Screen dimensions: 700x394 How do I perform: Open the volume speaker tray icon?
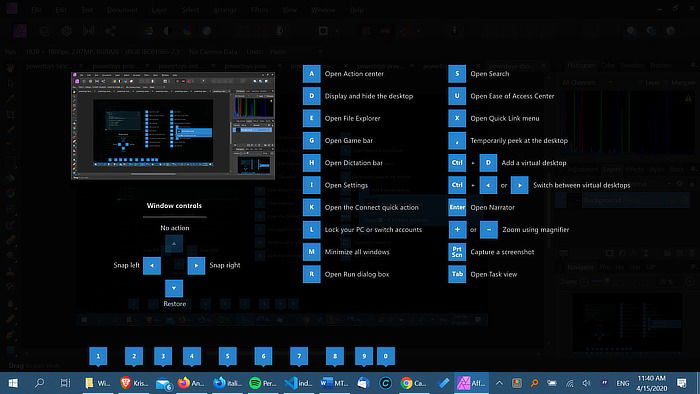pos(586,383)
